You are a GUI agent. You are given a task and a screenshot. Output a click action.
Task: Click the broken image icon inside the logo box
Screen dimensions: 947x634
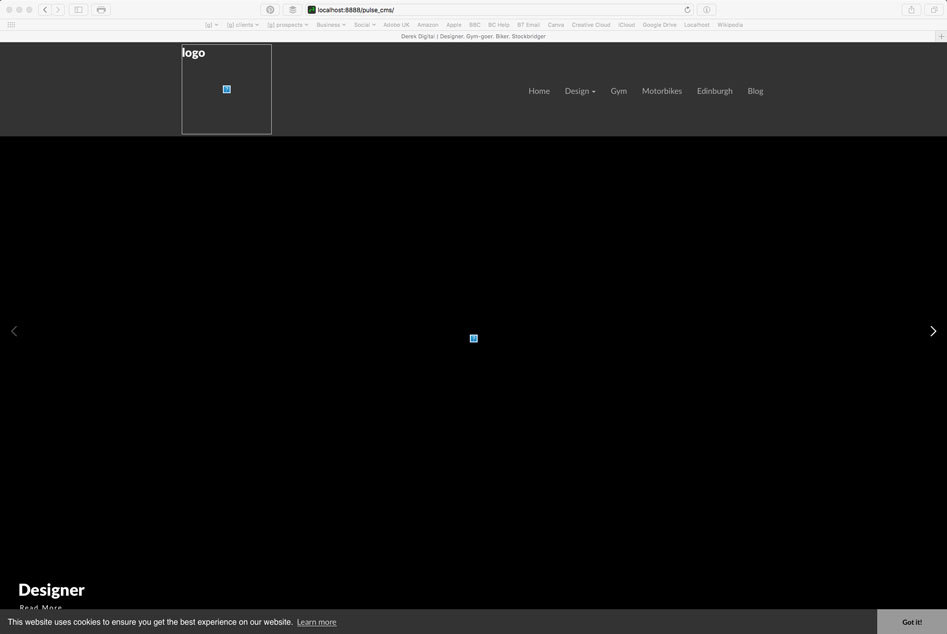(x=226, y=89)
